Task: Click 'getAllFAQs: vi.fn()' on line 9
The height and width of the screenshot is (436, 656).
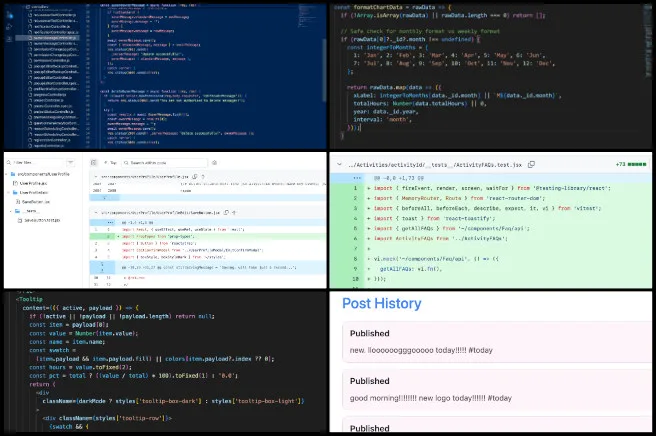Action: tap(411, 269)
